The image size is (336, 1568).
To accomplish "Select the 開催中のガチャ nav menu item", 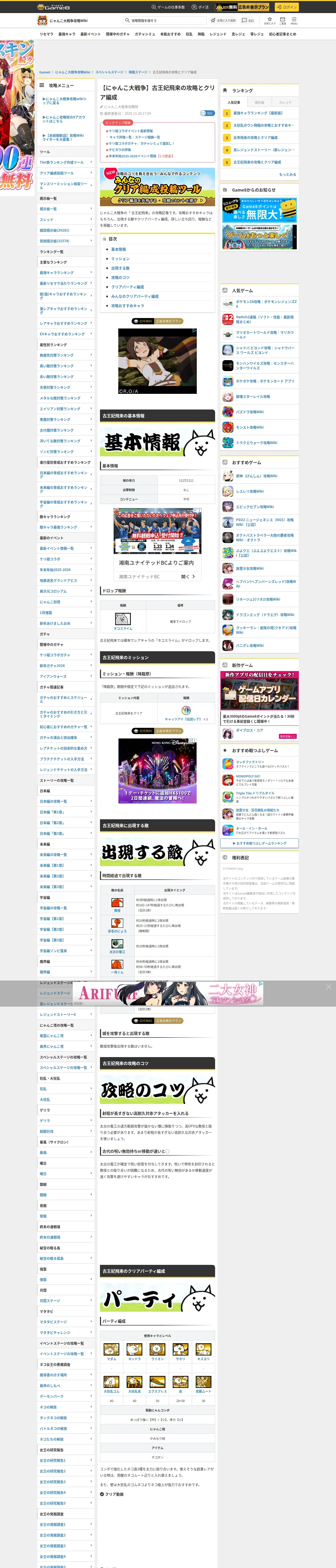I will tap(118, 34).
